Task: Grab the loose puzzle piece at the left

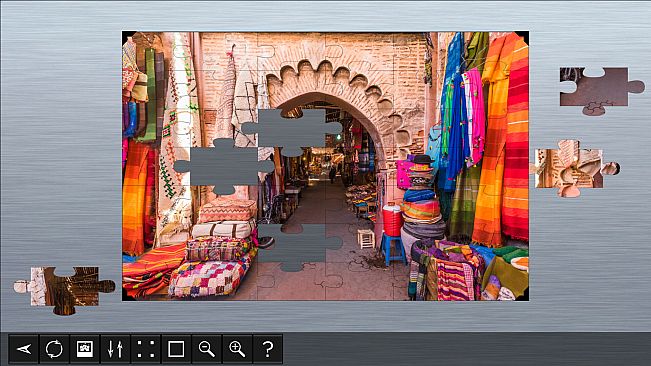Action: click(x=64, y=290)
